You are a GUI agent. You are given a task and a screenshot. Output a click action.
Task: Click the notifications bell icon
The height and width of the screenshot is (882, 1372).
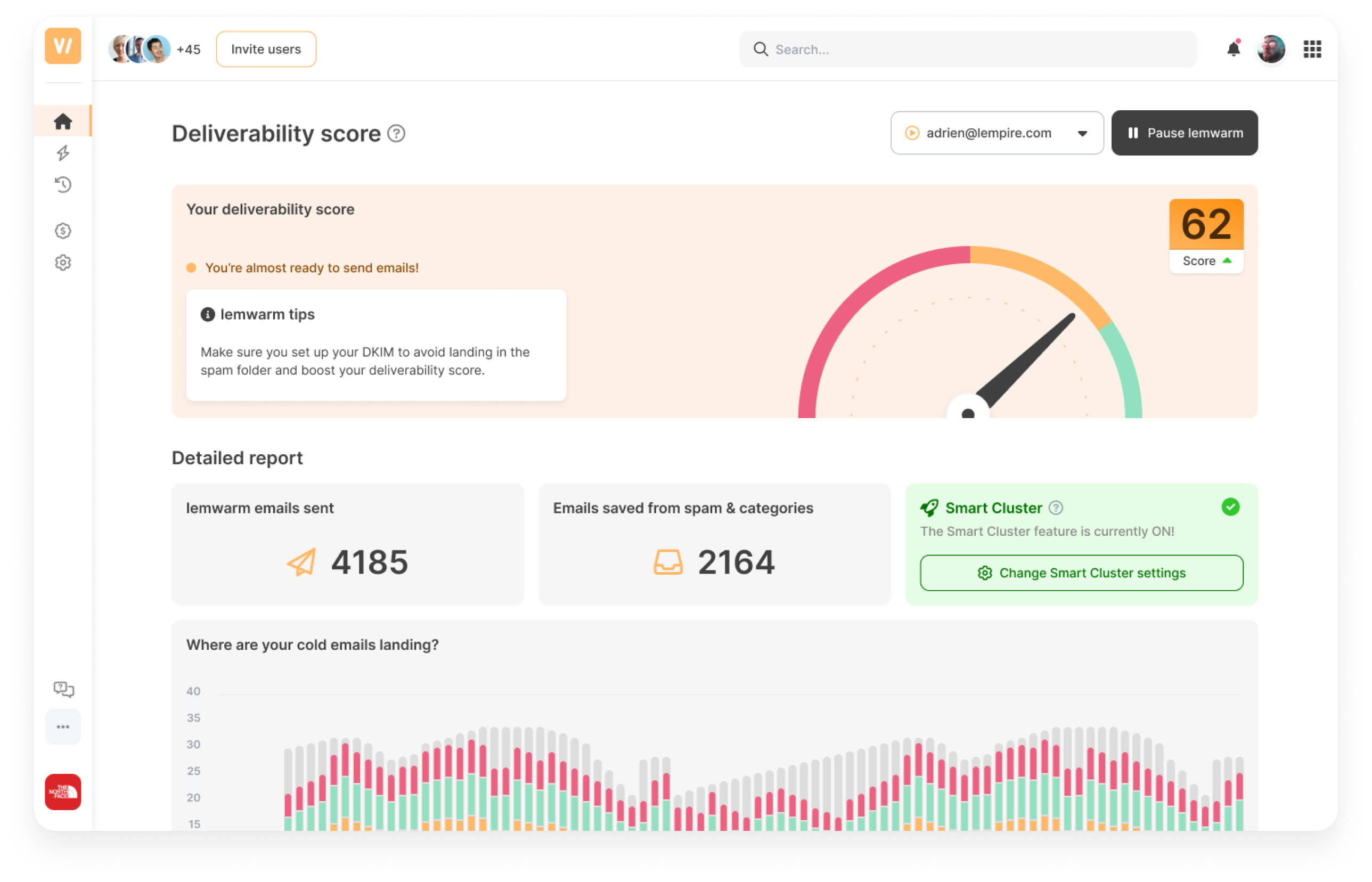coord(1234,49)
